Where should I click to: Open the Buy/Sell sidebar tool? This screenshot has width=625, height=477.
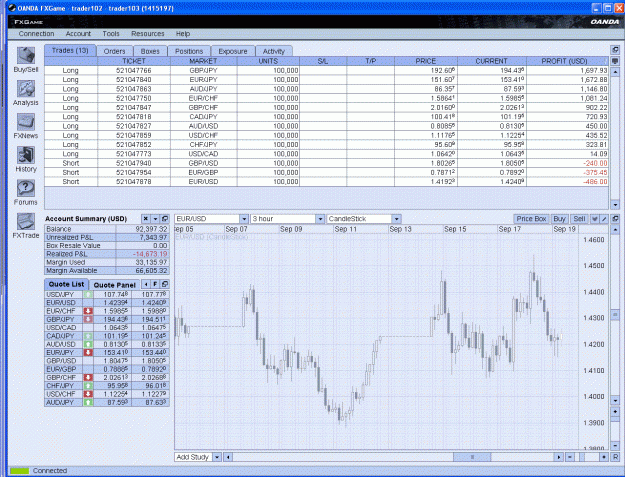(26, 60)
